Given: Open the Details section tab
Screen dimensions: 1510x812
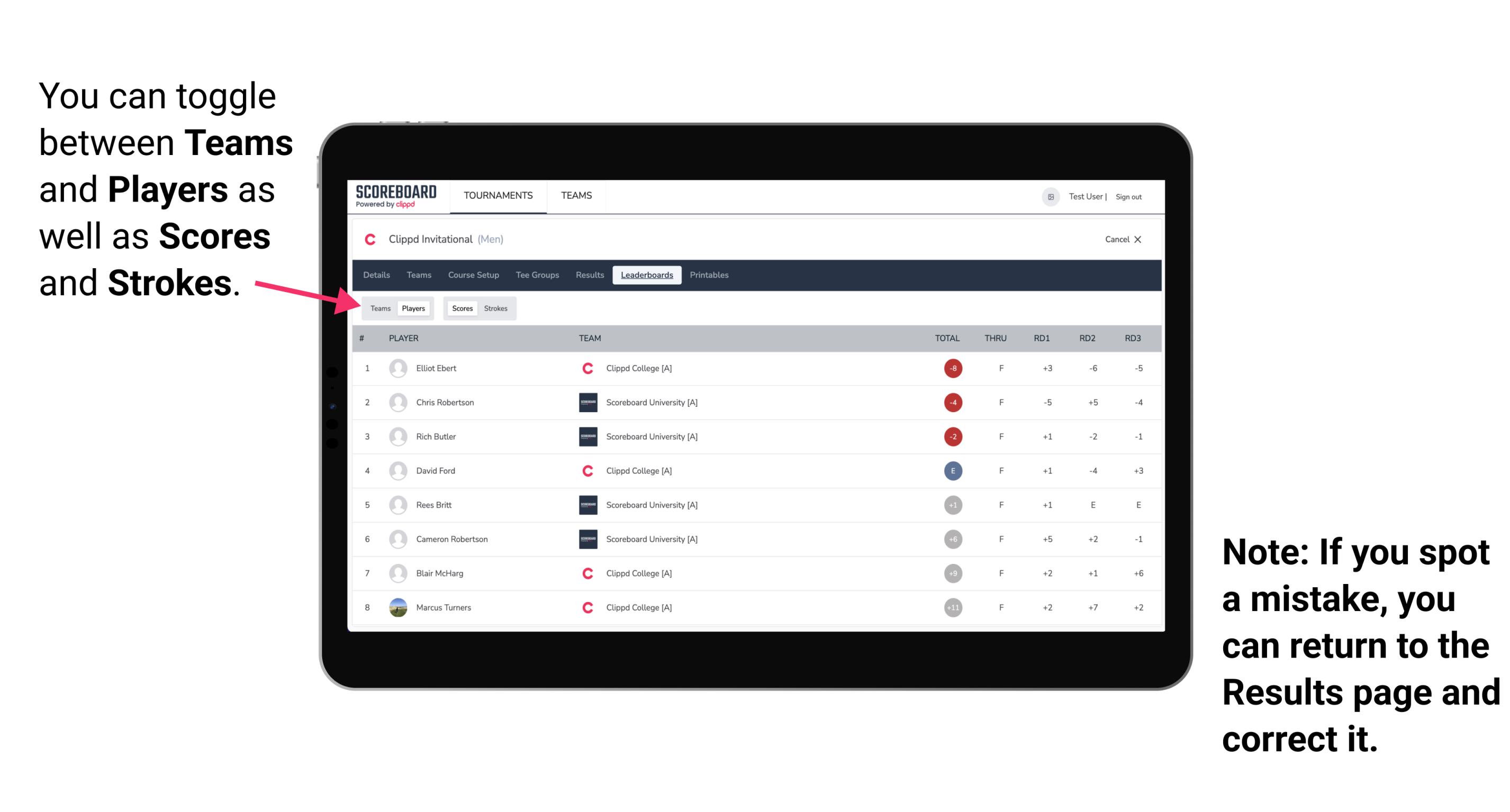Looking at the screenshot, I should click(377, 275).
